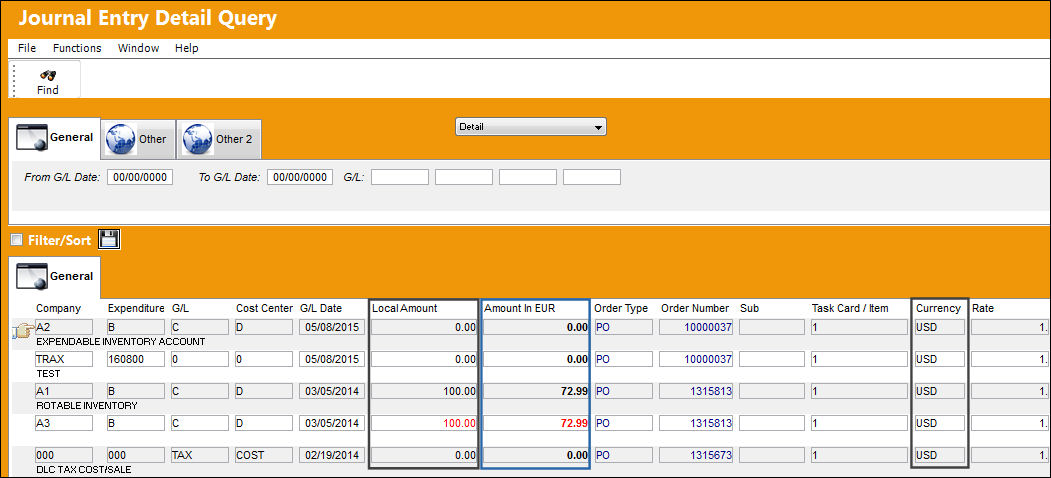Click the Find binoculars toolbar button

48,82
